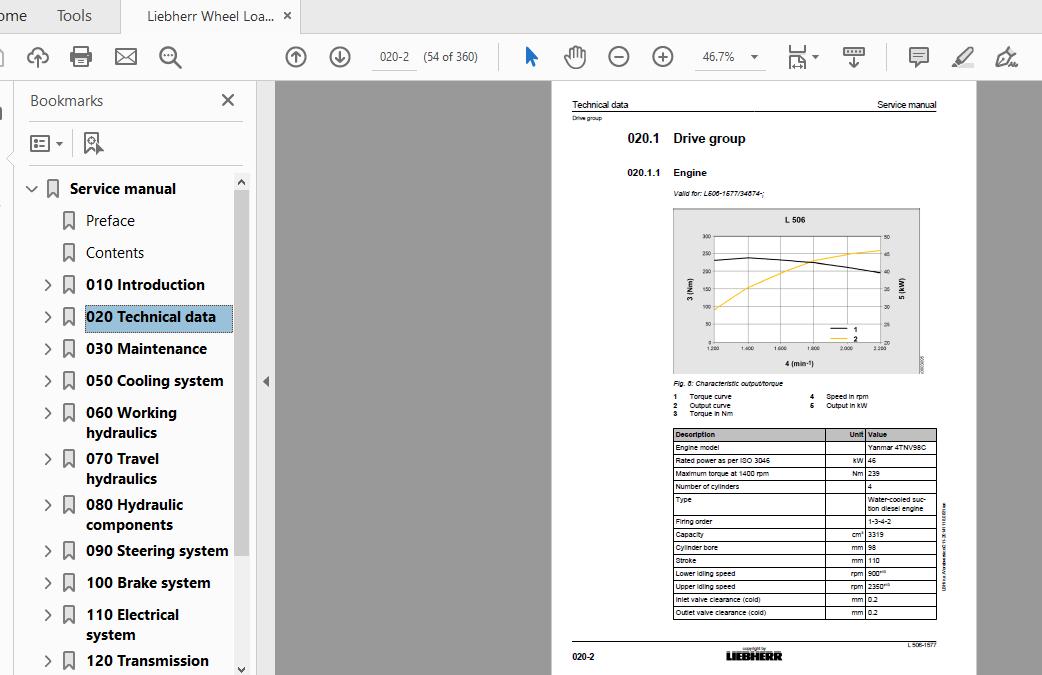
Task: Select the Hand tool in toolbar
Action: pos(575,57)
